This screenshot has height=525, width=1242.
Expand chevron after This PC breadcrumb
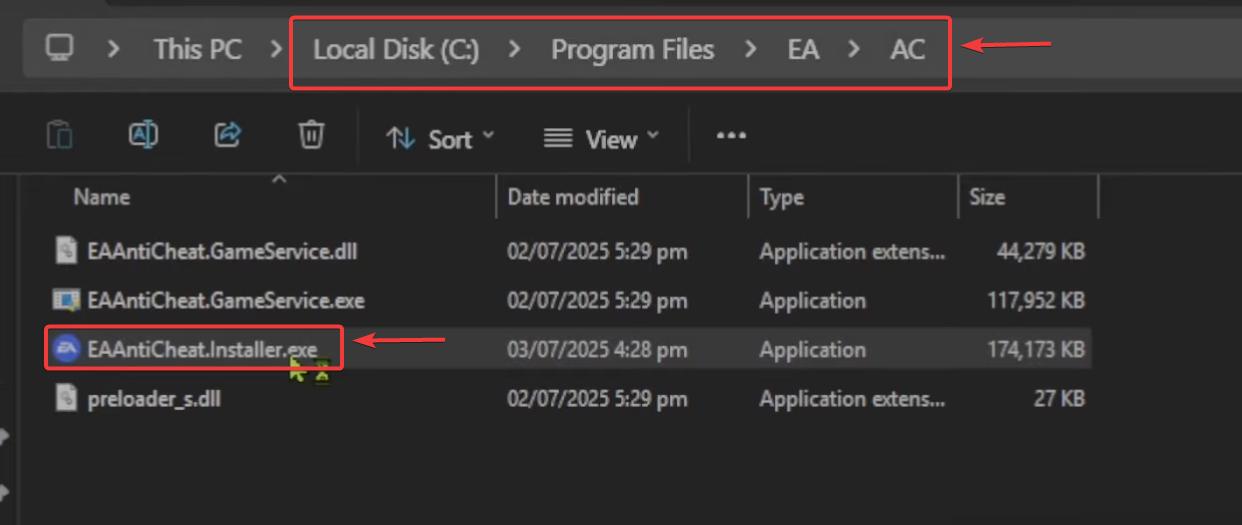[x=277, y=49]
